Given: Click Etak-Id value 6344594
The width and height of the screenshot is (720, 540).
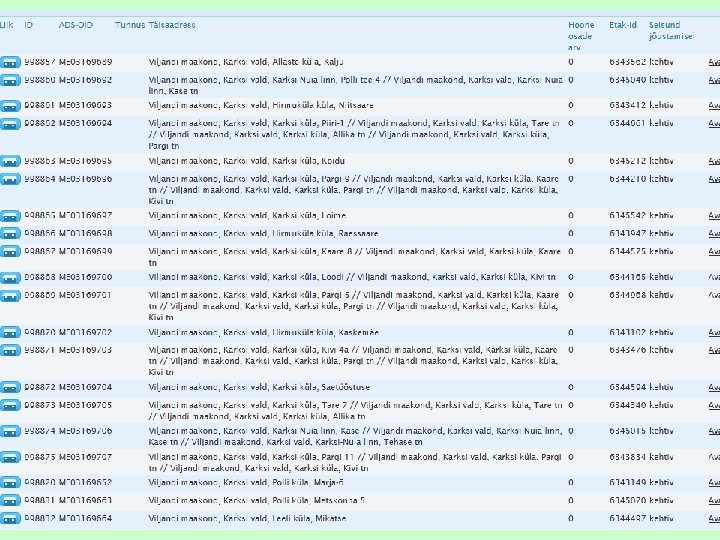Looking at the screenshot, I should pyautogui.click(x=627, y=388).
